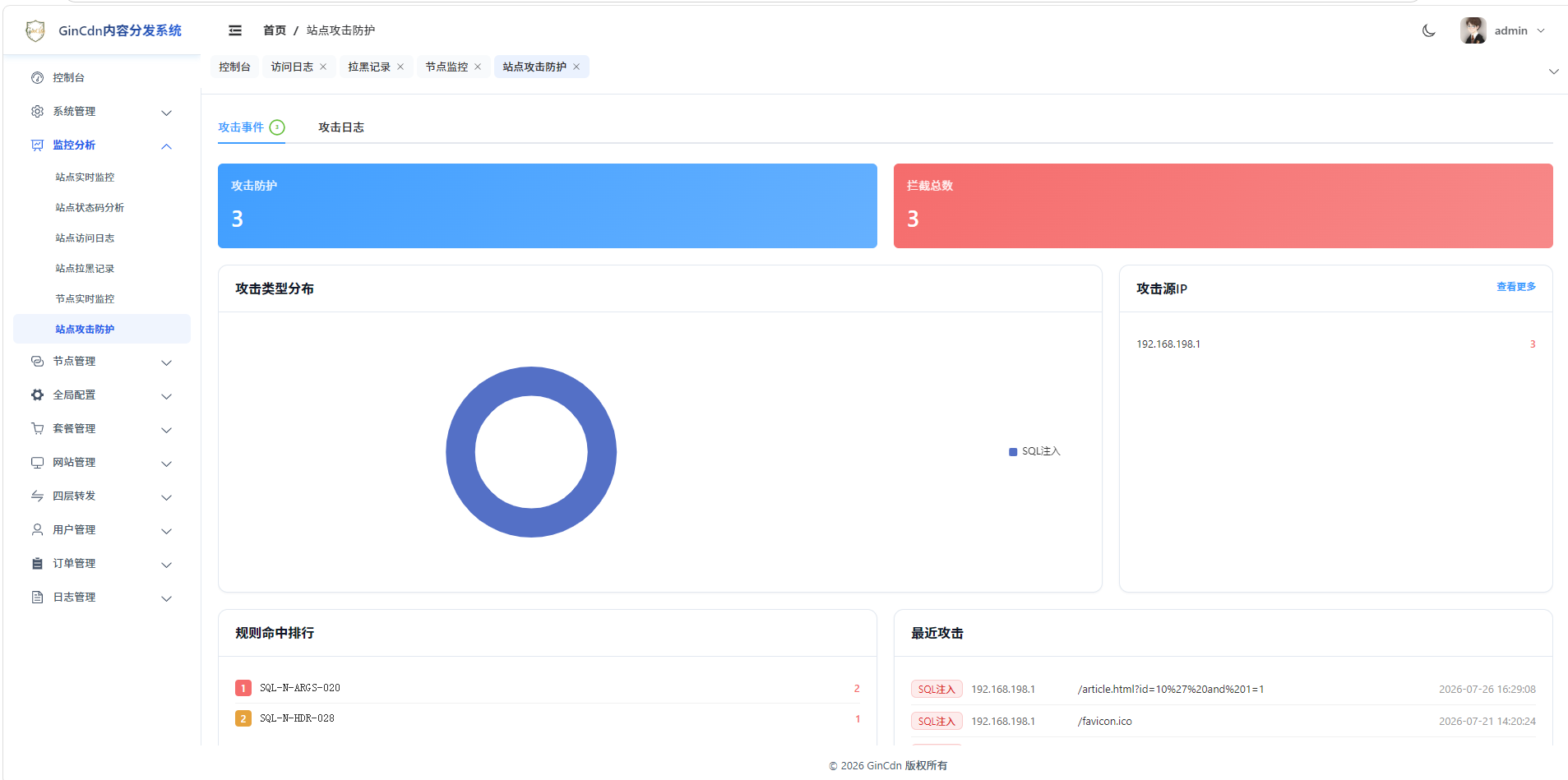Collapse the sidebar with the hamburger icon
The width and height of the screenshot is (1568, 780).
tap(235, 30)
